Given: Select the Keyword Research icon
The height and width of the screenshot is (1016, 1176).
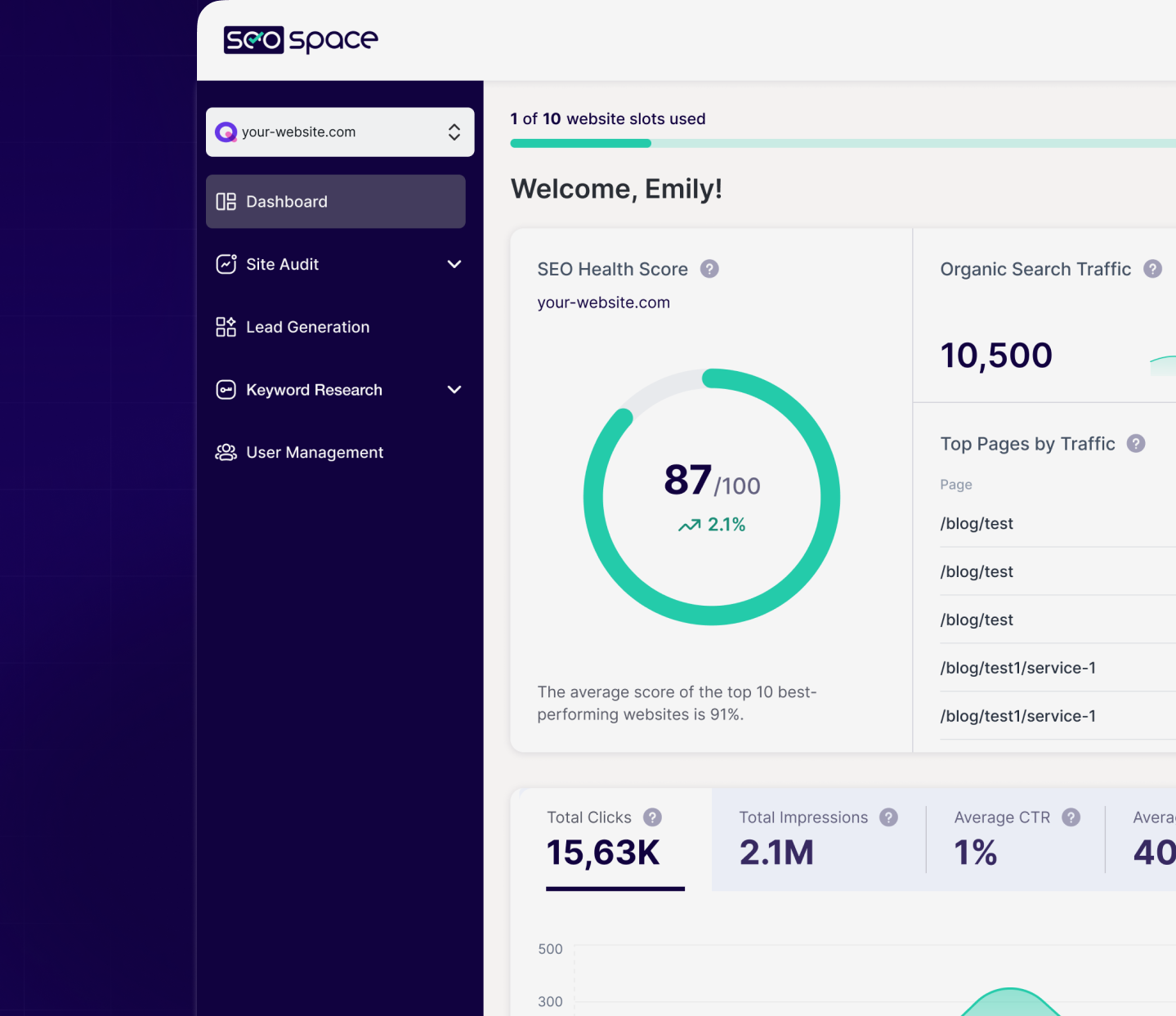Looking at the screenshot, I should (226, 390).
